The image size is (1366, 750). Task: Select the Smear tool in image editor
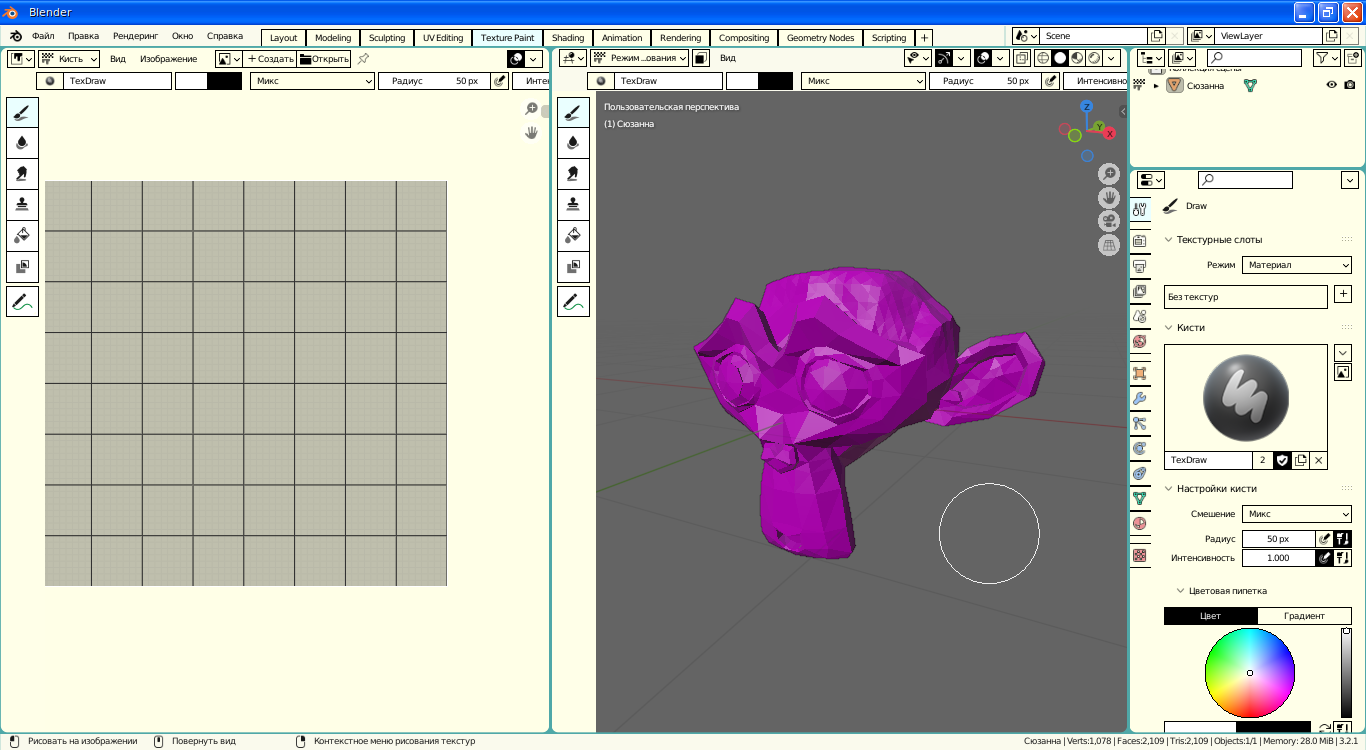[22, 174]
